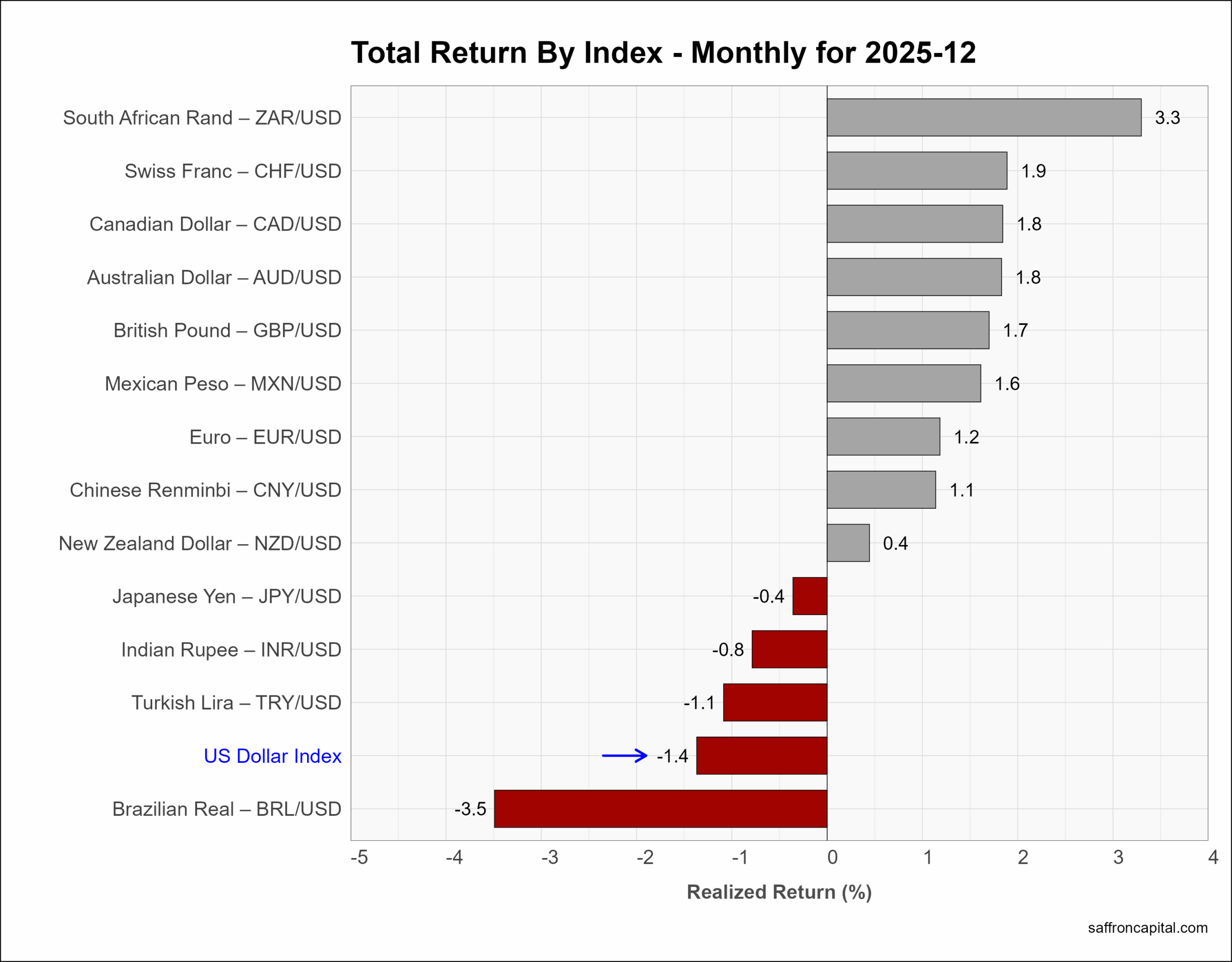1232x962 pixels.
Task: Click the Mexican Peso – MXN/USD label
Action: tap(223, 384)
